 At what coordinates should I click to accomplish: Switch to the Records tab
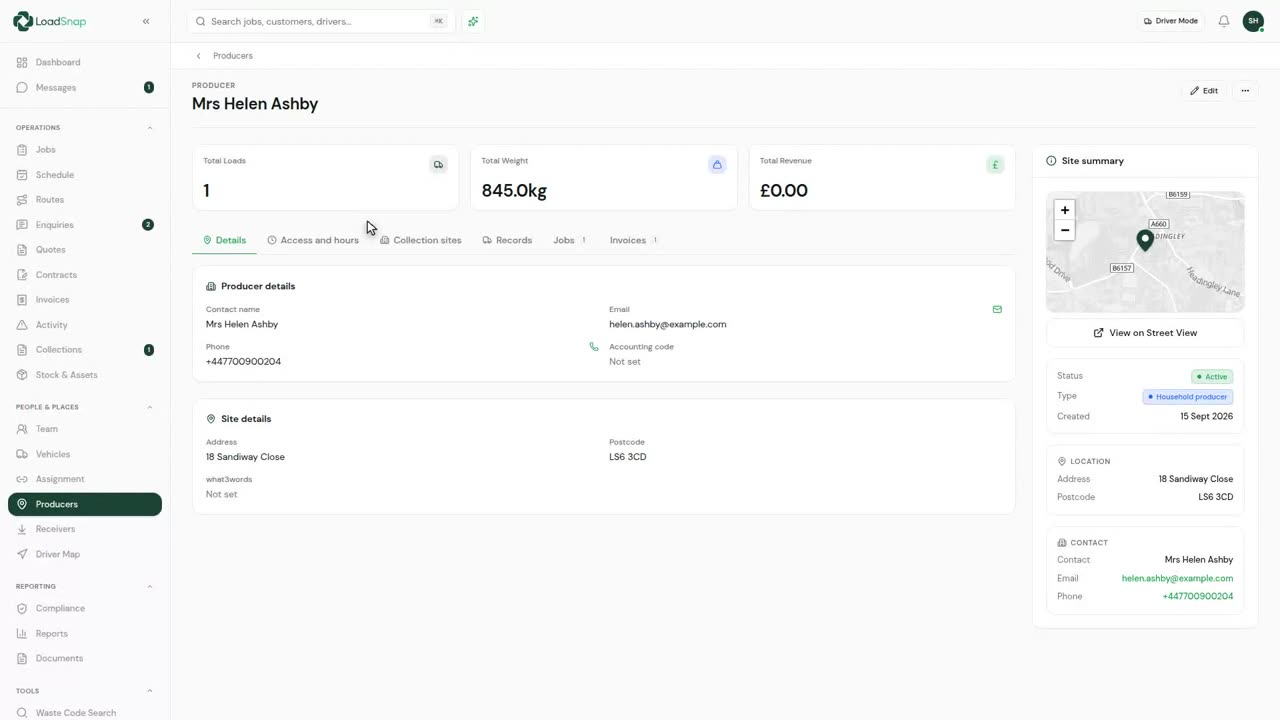(507, 240)
